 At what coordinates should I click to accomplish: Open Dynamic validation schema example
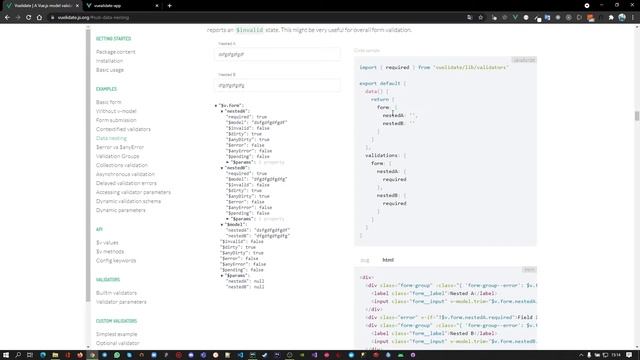[129, 201]
